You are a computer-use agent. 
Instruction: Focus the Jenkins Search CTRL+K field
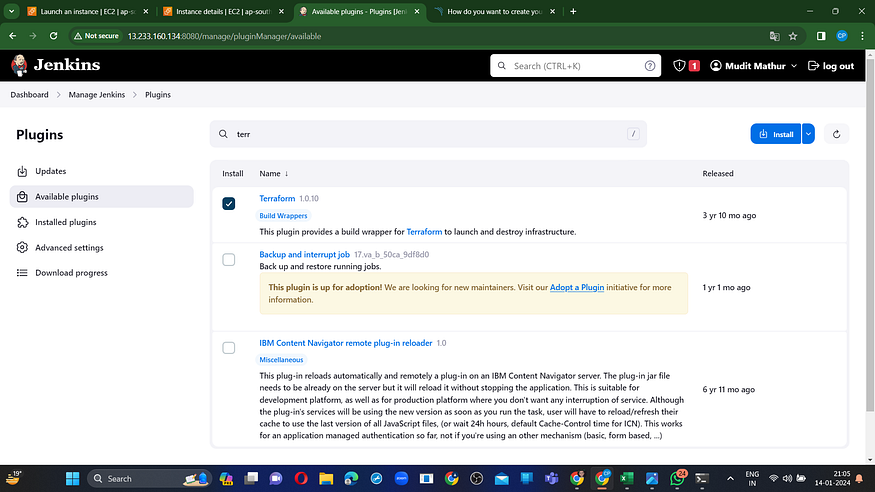575,66
